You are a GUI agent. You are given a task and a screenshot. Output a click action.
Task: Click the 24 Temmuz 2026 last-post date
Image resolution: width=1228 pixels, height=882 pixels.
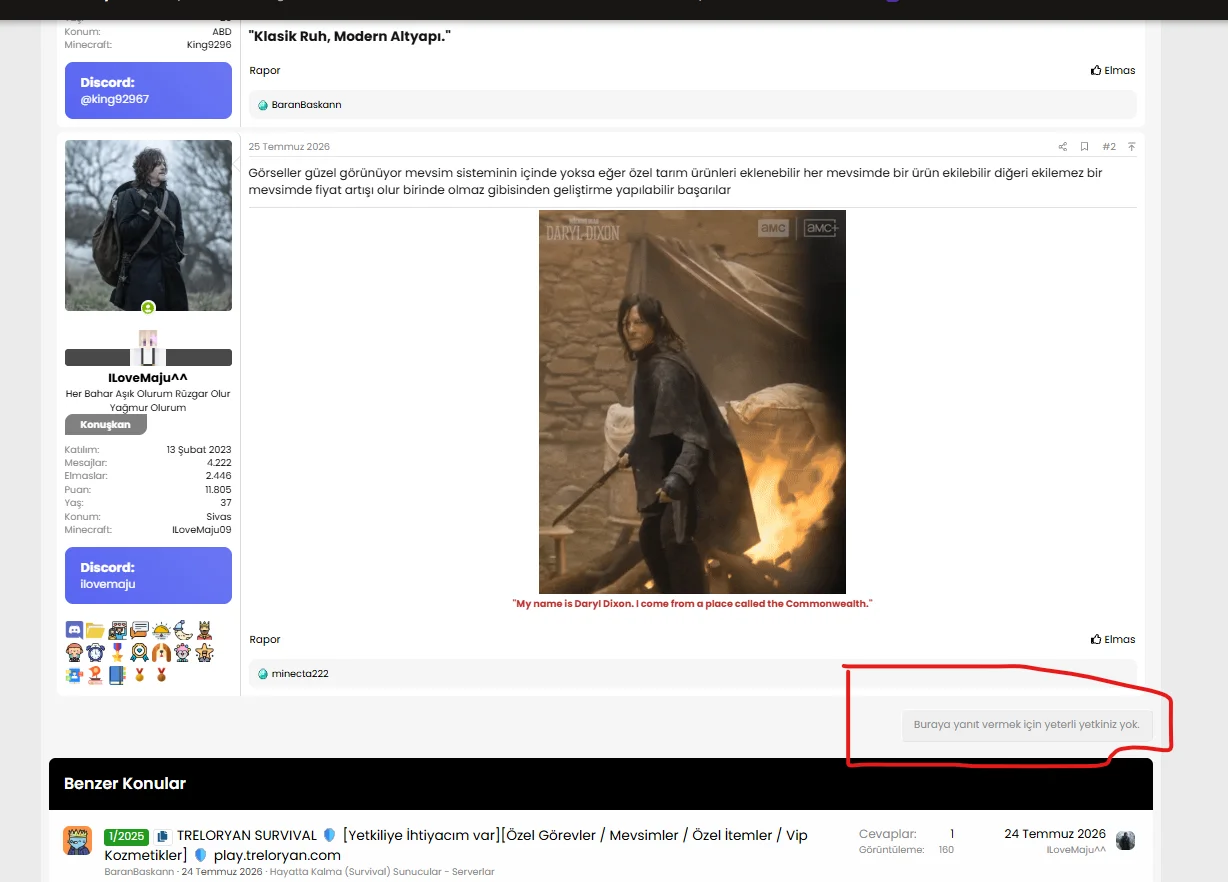[x=1055, y=834]
